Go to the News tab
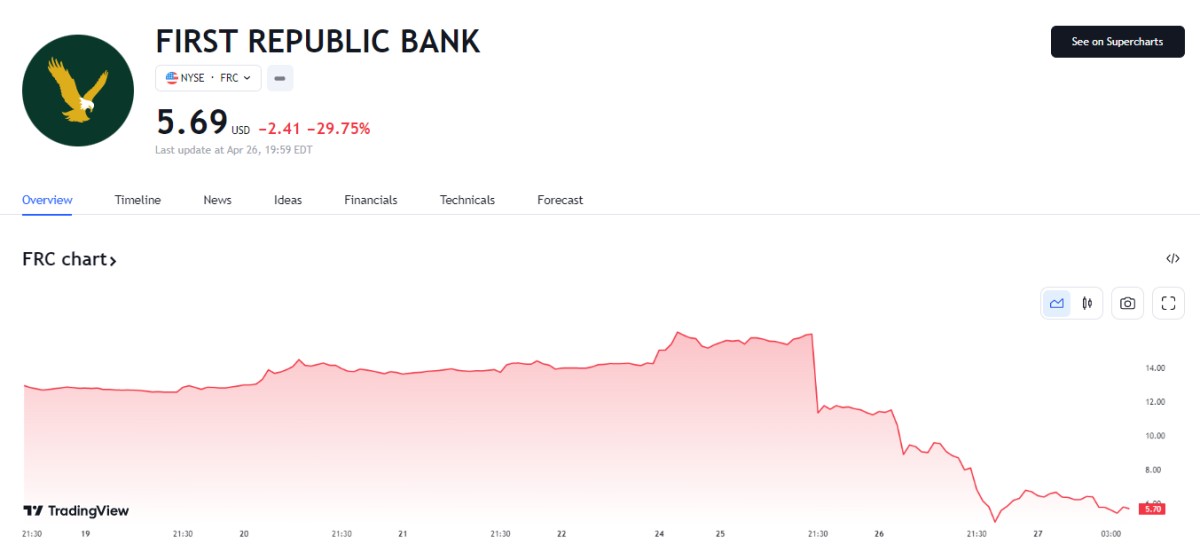This screenshot has height=553, width=1200. pyautogui.click(x=217, y=200)
